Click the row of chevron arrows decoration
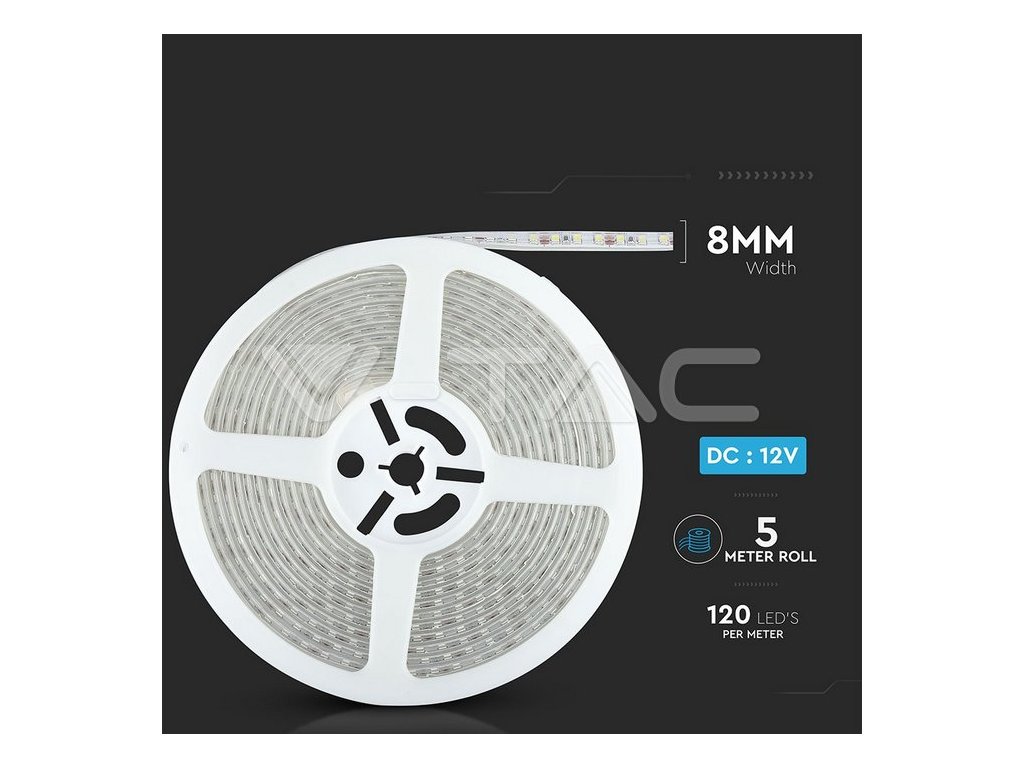The height and width of the screenshot is (768, 1024). click(x=765, y=175)
